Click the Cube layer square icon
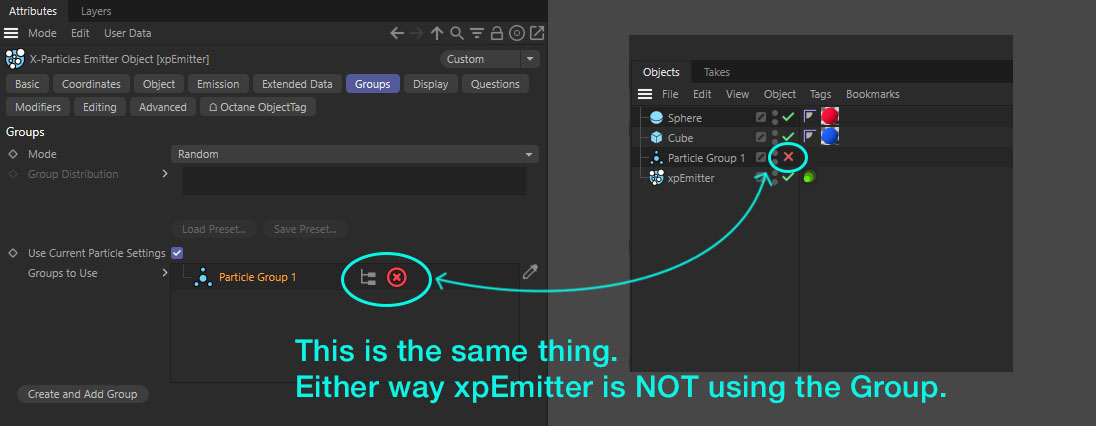 760,138
